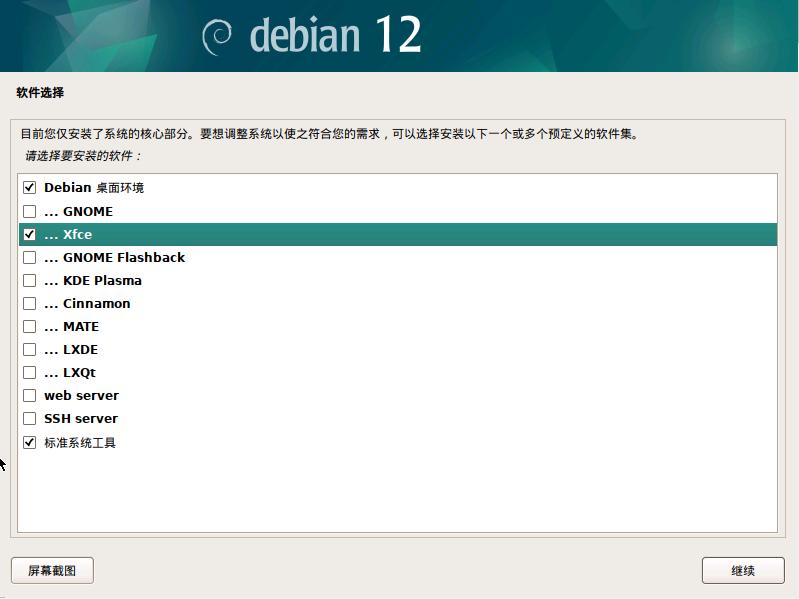Click the Debian swirl logo in banner

(x=217, y=37)
